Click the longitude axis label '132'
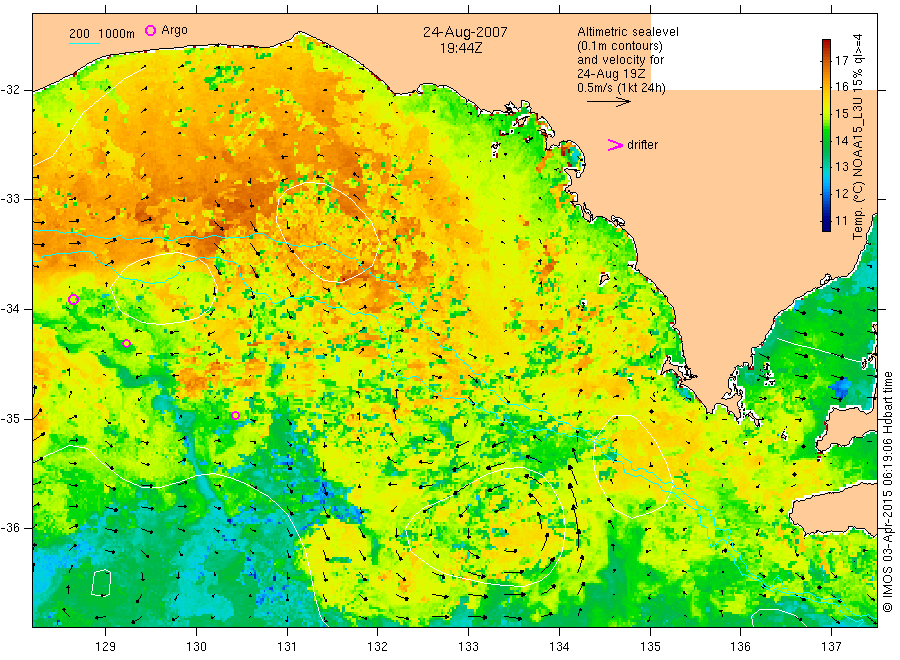This screenshot has height=660, width=900. click(378, 646)
